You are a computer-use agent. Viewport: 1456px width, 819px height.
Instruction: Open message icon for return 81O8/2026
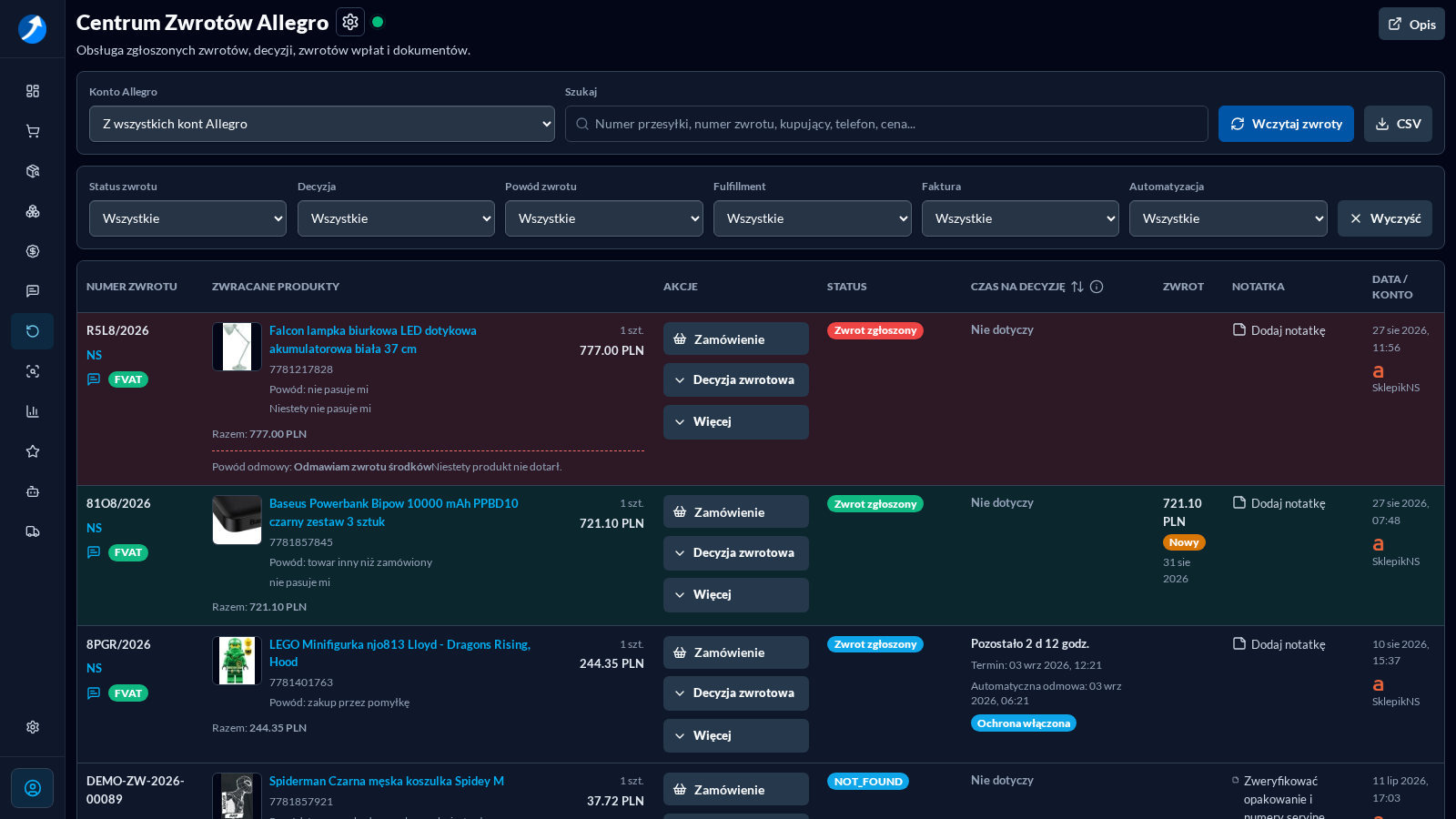tap(94, 552)
